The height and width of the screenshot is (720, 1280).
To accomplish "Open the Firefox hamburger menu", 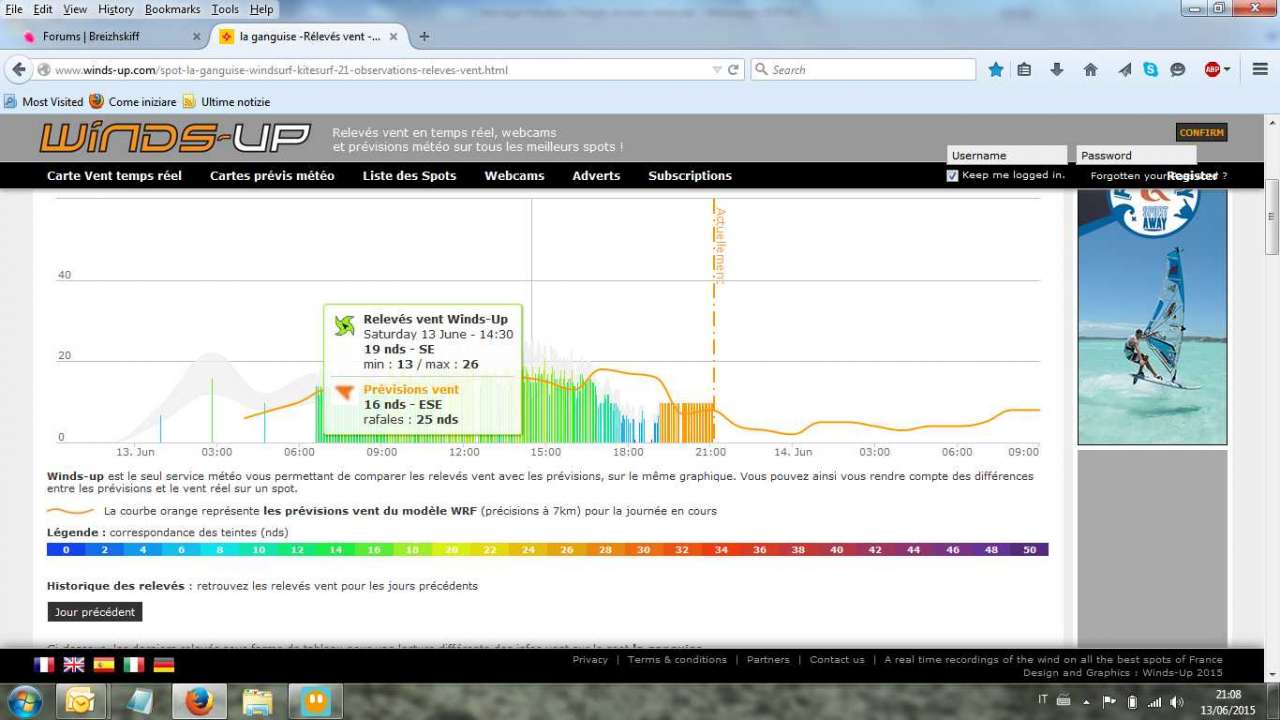I will (x=1259, y=69).
